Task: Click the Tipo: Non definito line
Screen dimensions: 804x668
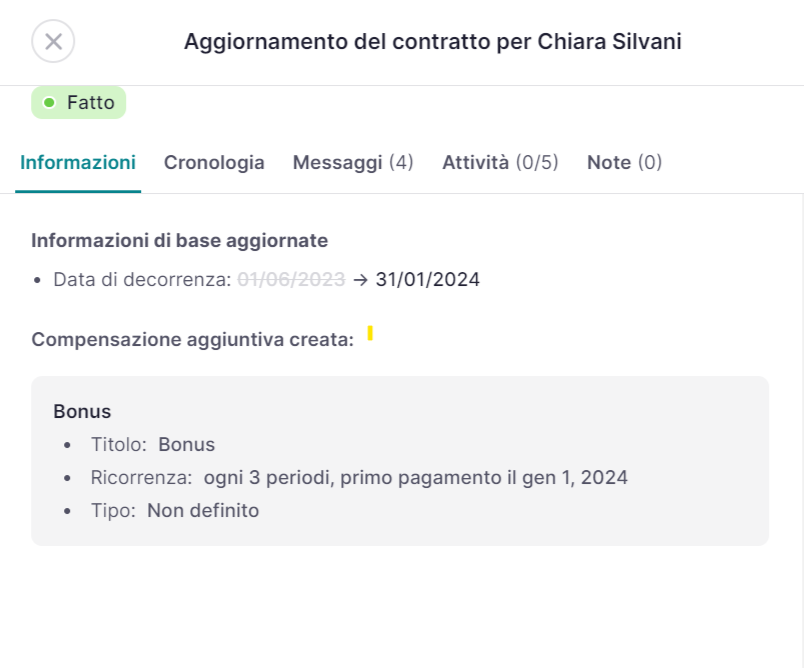Action: (x=175, y=511)
